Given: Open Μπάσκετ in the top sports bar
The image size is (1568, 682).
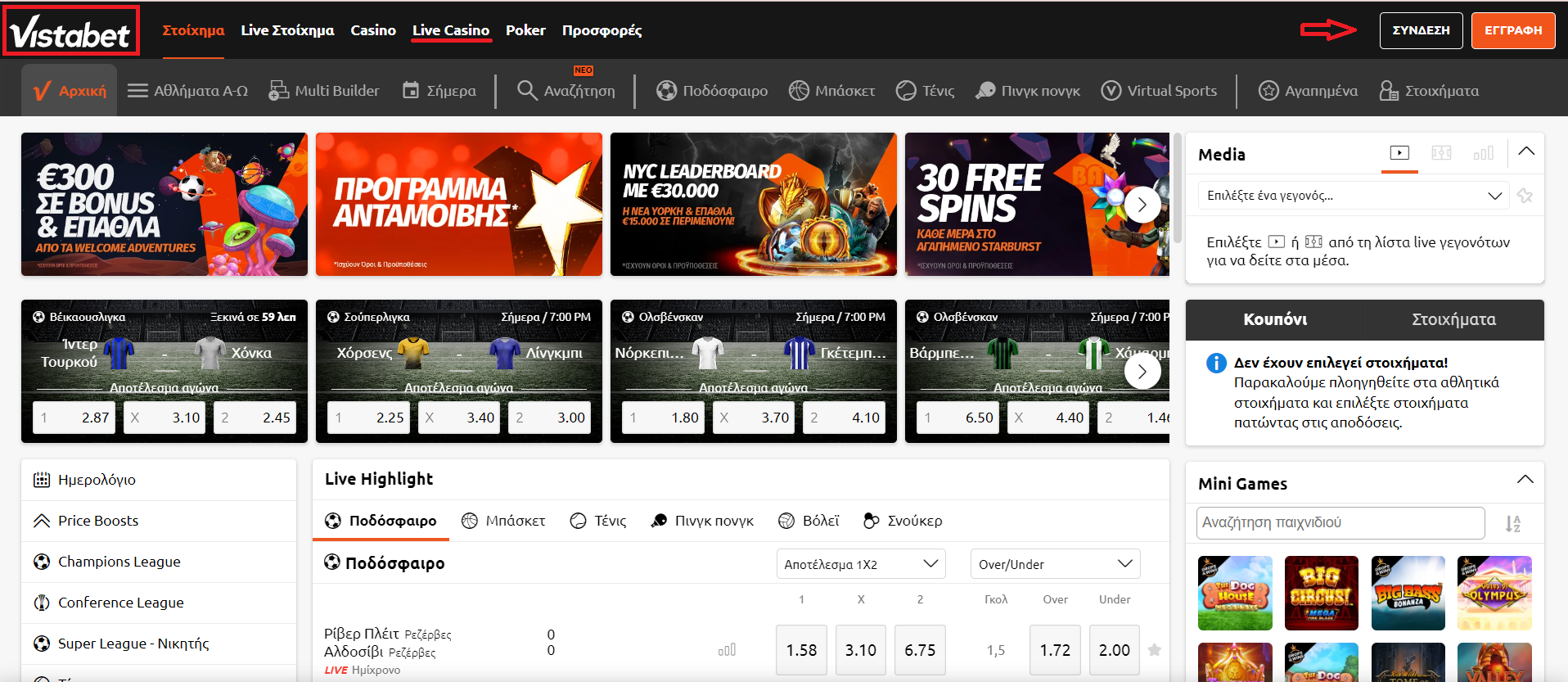Looking at the screenshot, I should [832, 91].
